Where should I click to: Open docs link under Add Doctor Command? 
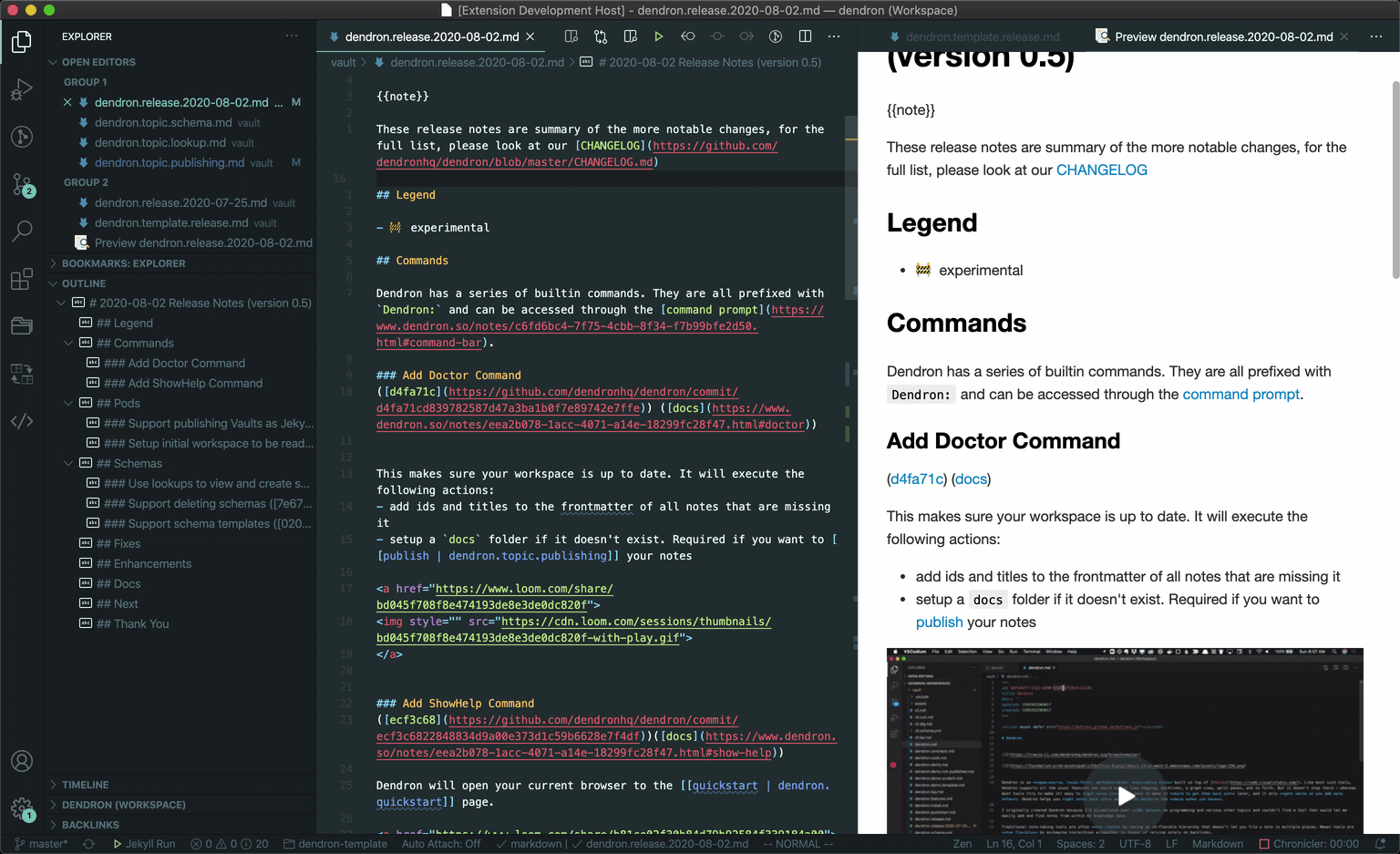pyautogui.click(x=970, y=479)
